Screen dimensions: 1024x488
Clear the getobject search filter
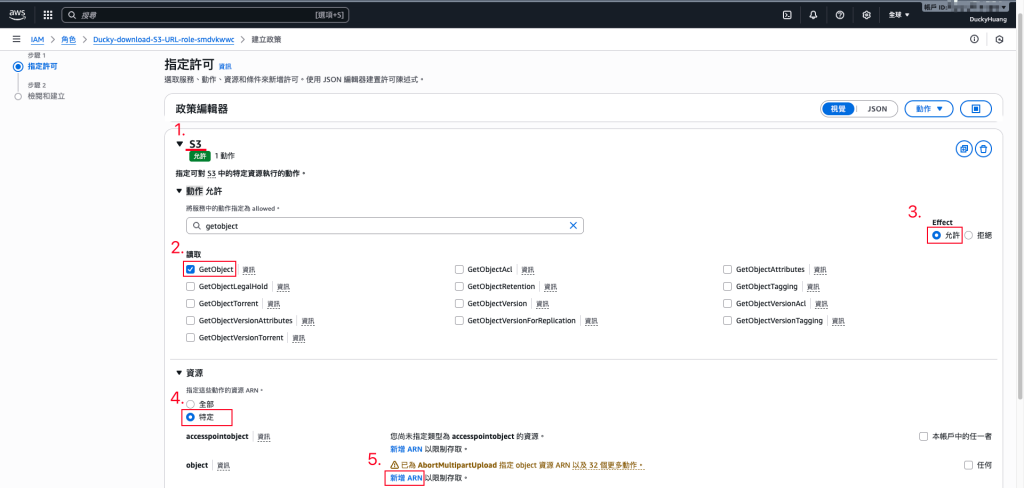[573, 225]
